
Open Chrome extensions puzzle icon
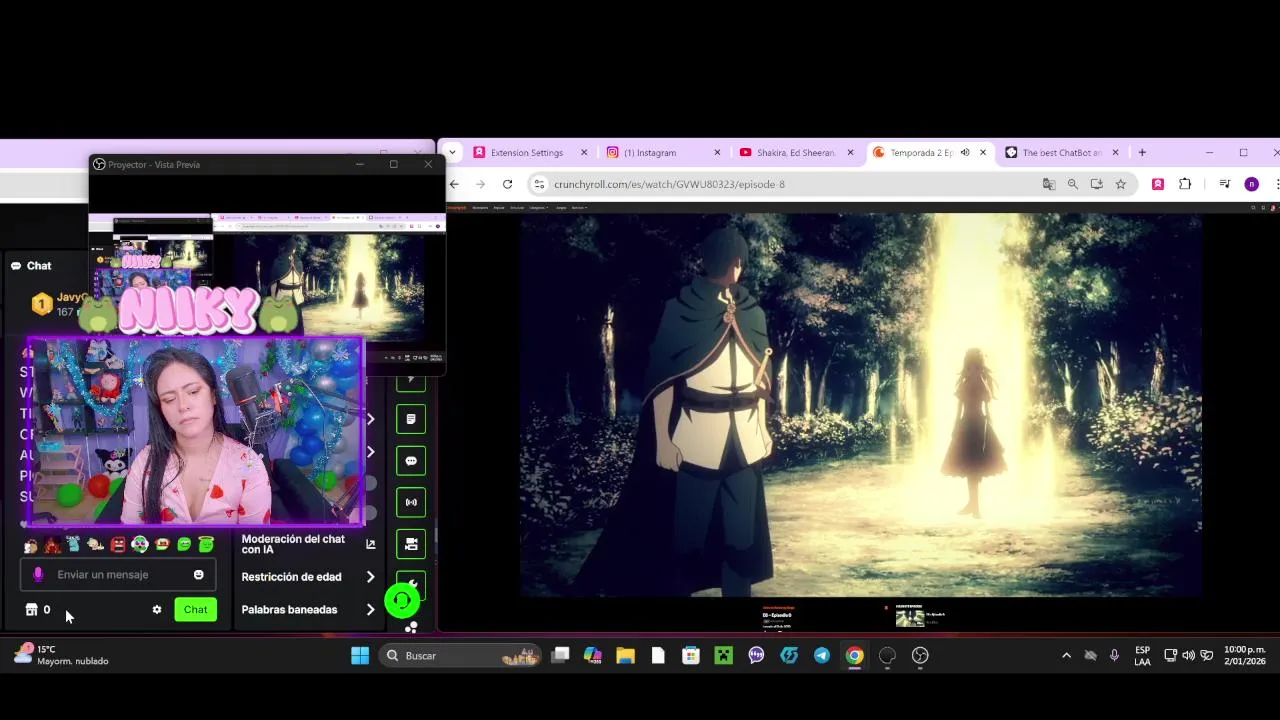(1185, 184)
